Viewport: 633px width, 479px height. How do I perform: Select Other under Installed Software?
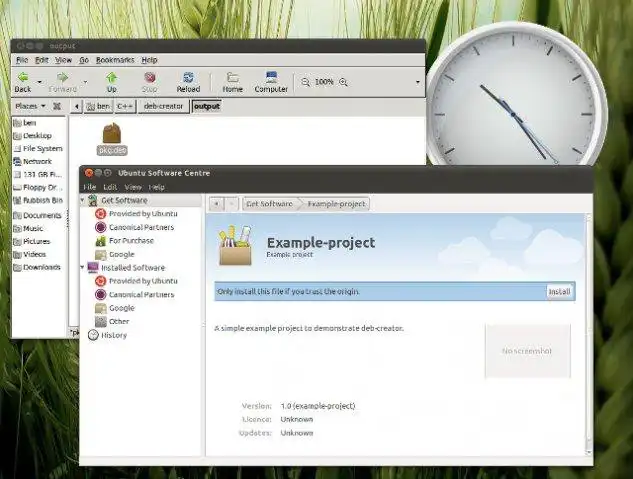pos(112,322)
